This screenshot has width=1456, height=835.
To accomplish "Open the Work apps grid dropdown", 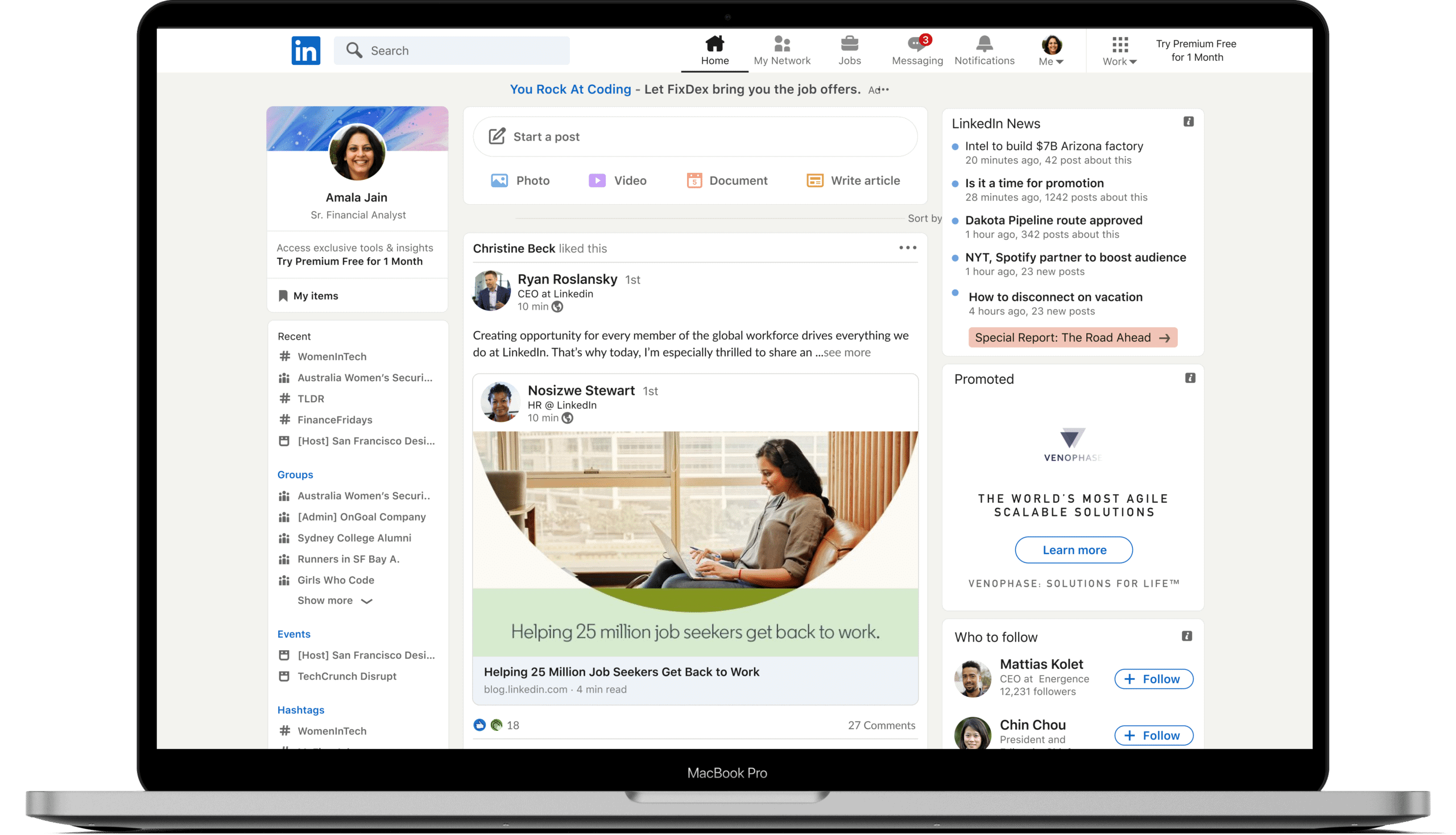I will [x=1119, y=52].
